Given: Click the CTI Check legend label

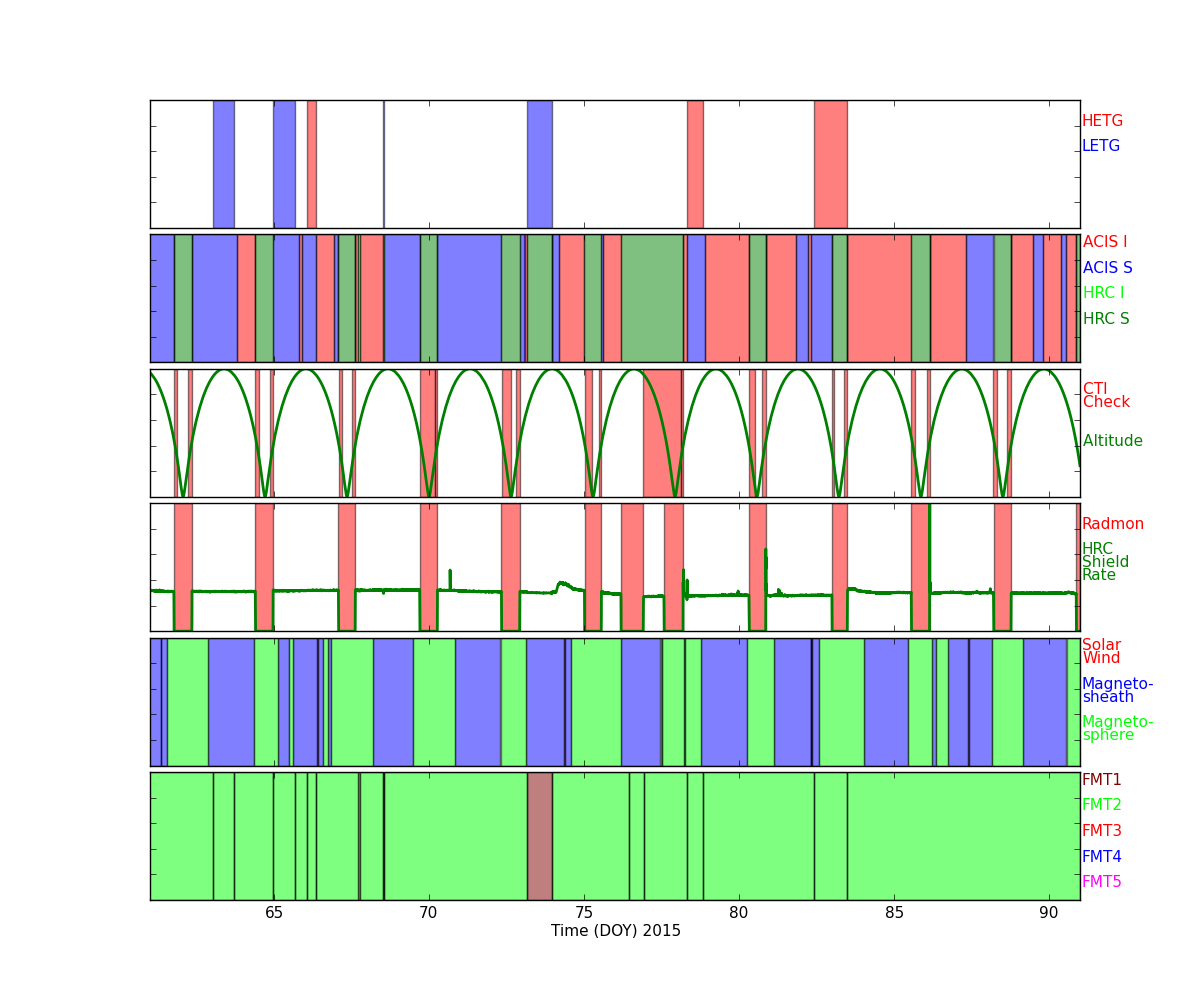Looking at the screenshot, I should pyautogui.click(x=1106, y=396).
